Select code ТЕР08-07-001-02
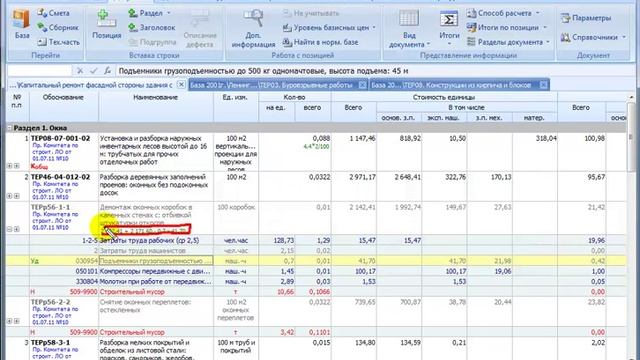 click(60, 138)
